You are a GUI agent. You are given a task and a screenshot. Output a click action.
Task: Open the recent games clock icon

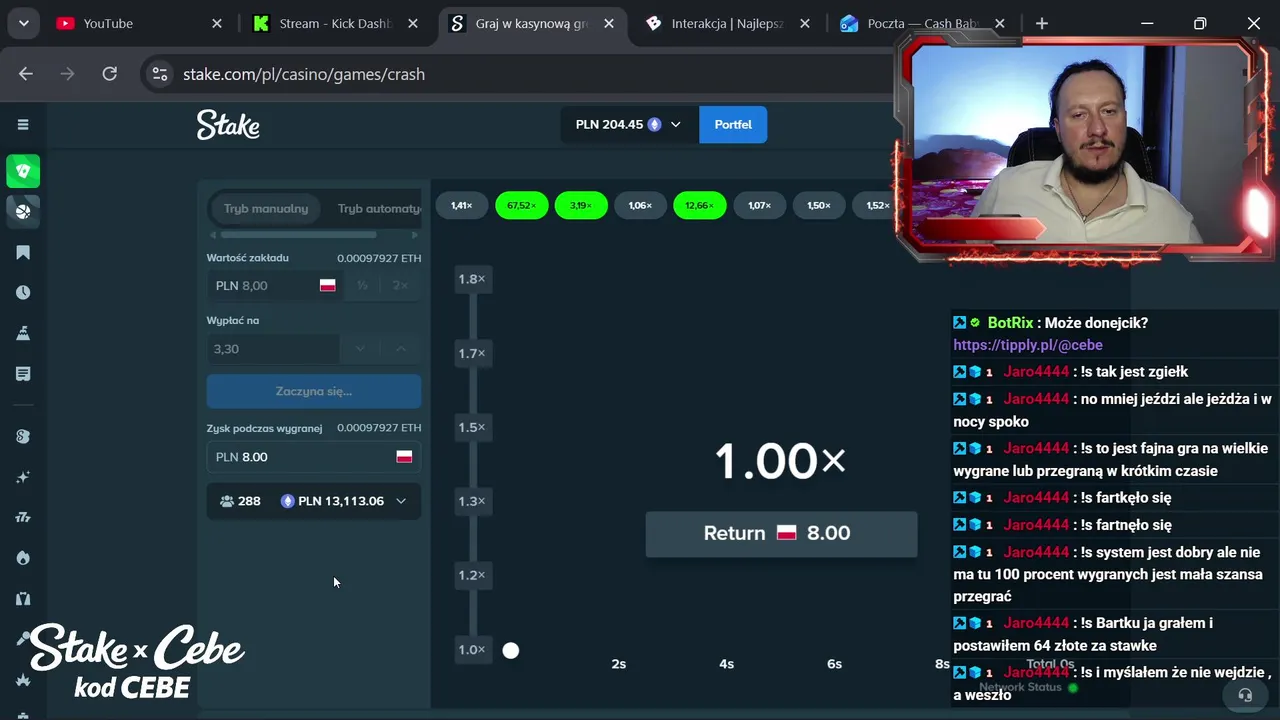tap(23, 292)
